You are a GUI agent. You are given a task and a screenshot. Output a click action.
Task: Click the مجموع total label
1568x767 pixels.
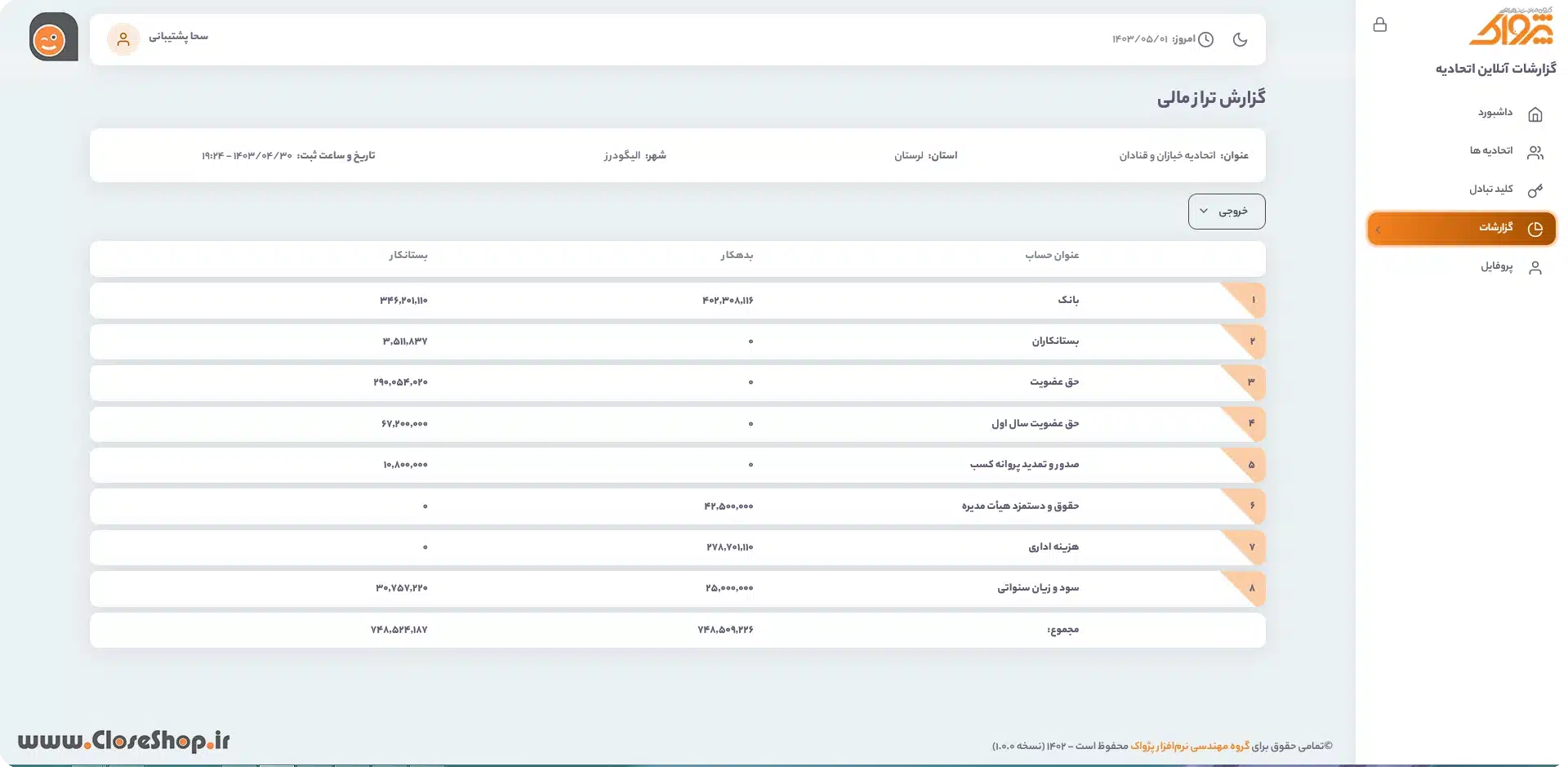pos(1063,629)
